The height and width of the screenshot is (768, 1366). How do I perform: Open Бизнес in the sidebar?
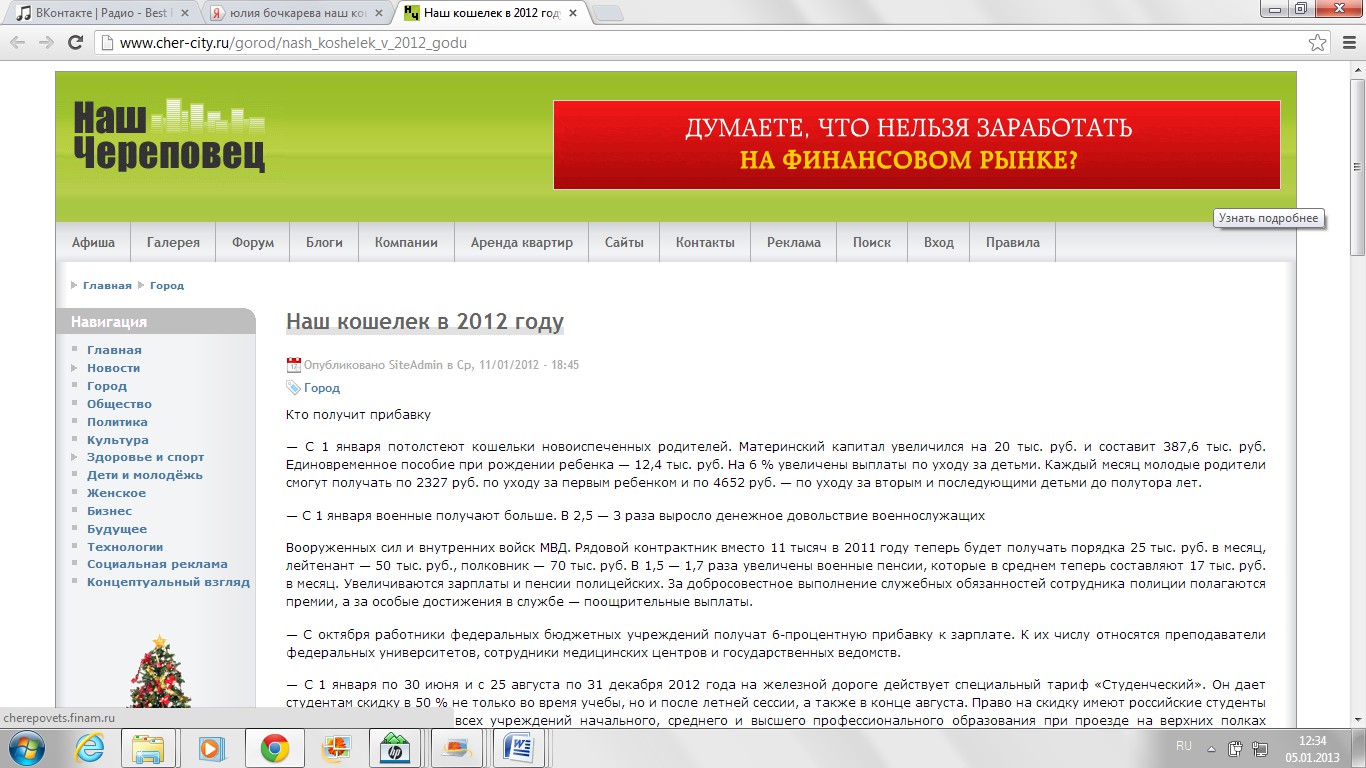109,511
